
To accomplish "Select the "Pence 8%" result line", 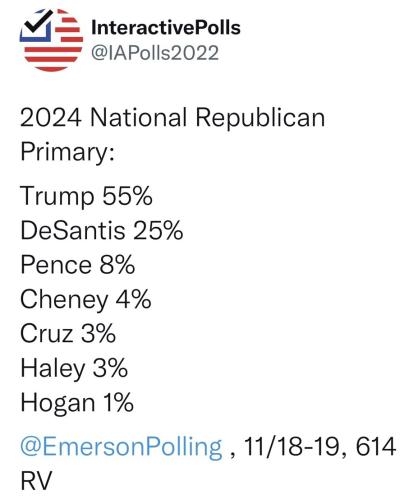I will (x=77, y=265).
